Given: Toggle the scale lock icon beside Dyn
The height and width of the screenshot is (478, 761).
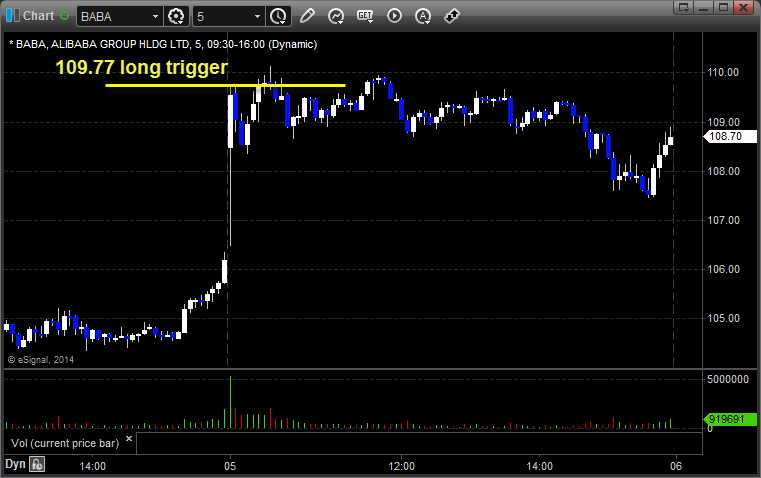Looking at the screenshot, I should pos(37,464).
